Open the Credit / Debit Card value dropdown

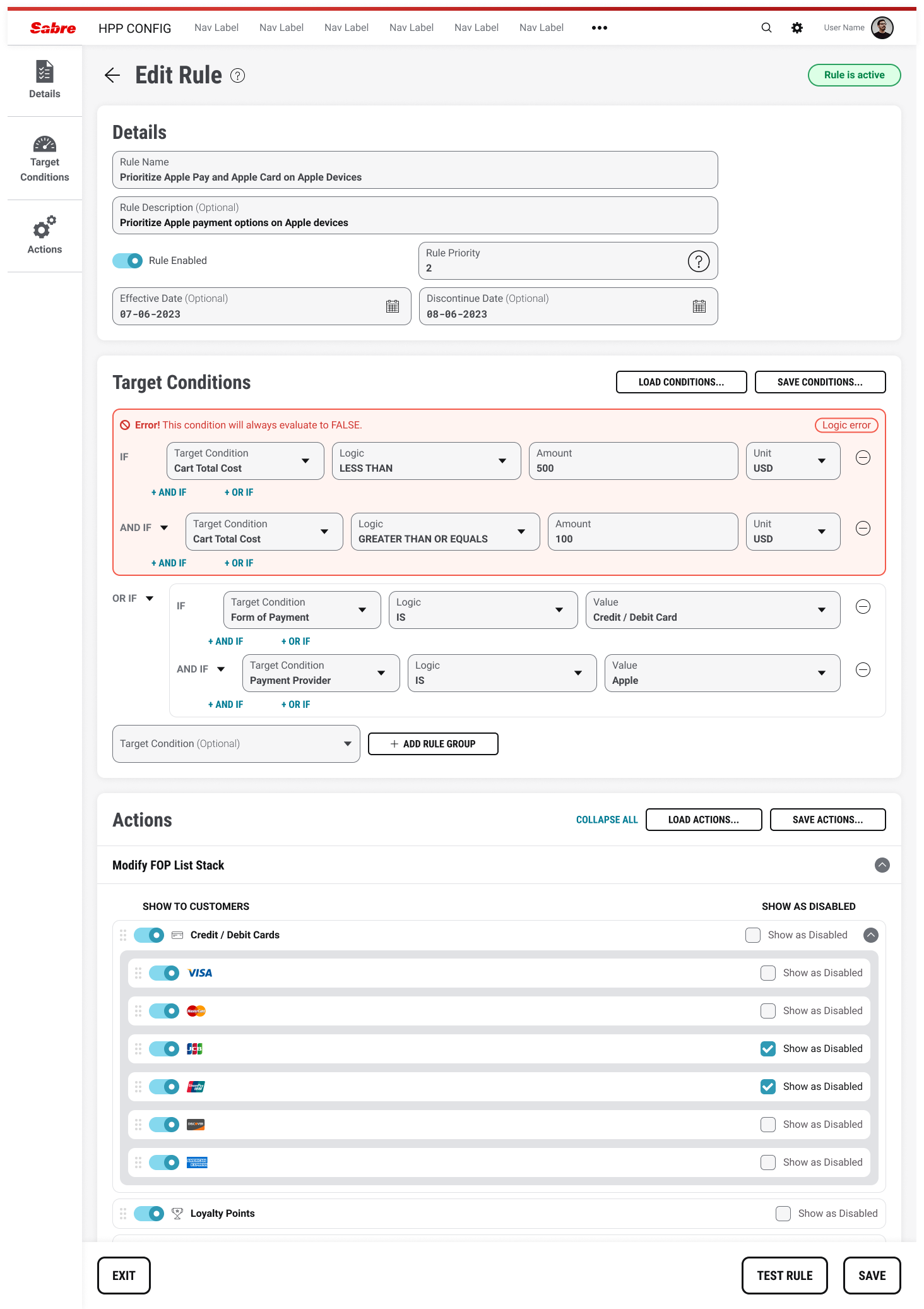click(713, 610)
